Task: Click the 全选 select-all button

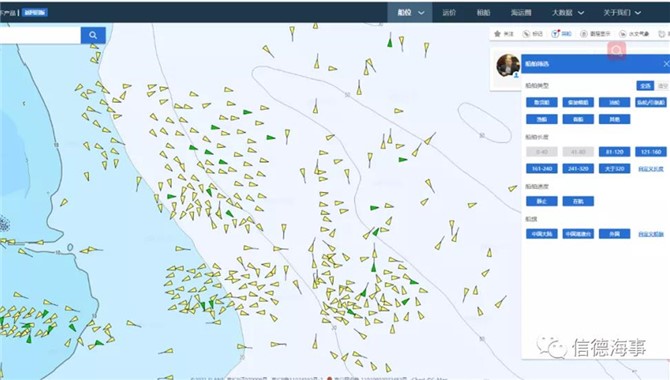Action: coord(645,85)
